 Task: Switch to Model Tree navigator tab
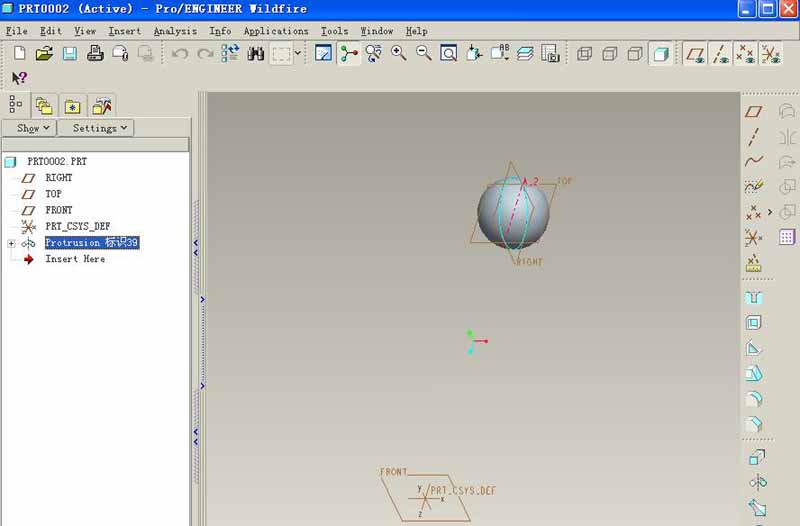(x=16, y=105)
